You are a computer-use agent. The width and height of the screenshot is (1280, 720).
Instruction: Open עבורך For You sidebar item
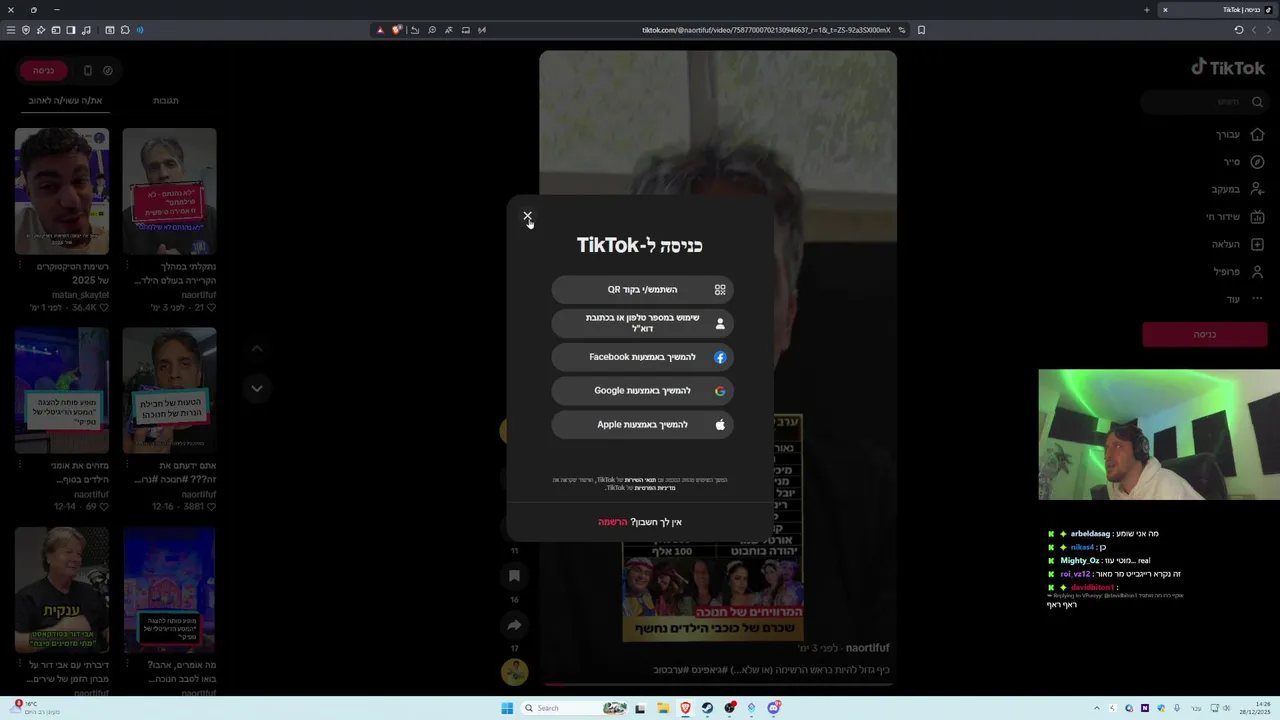(1240, 134)
